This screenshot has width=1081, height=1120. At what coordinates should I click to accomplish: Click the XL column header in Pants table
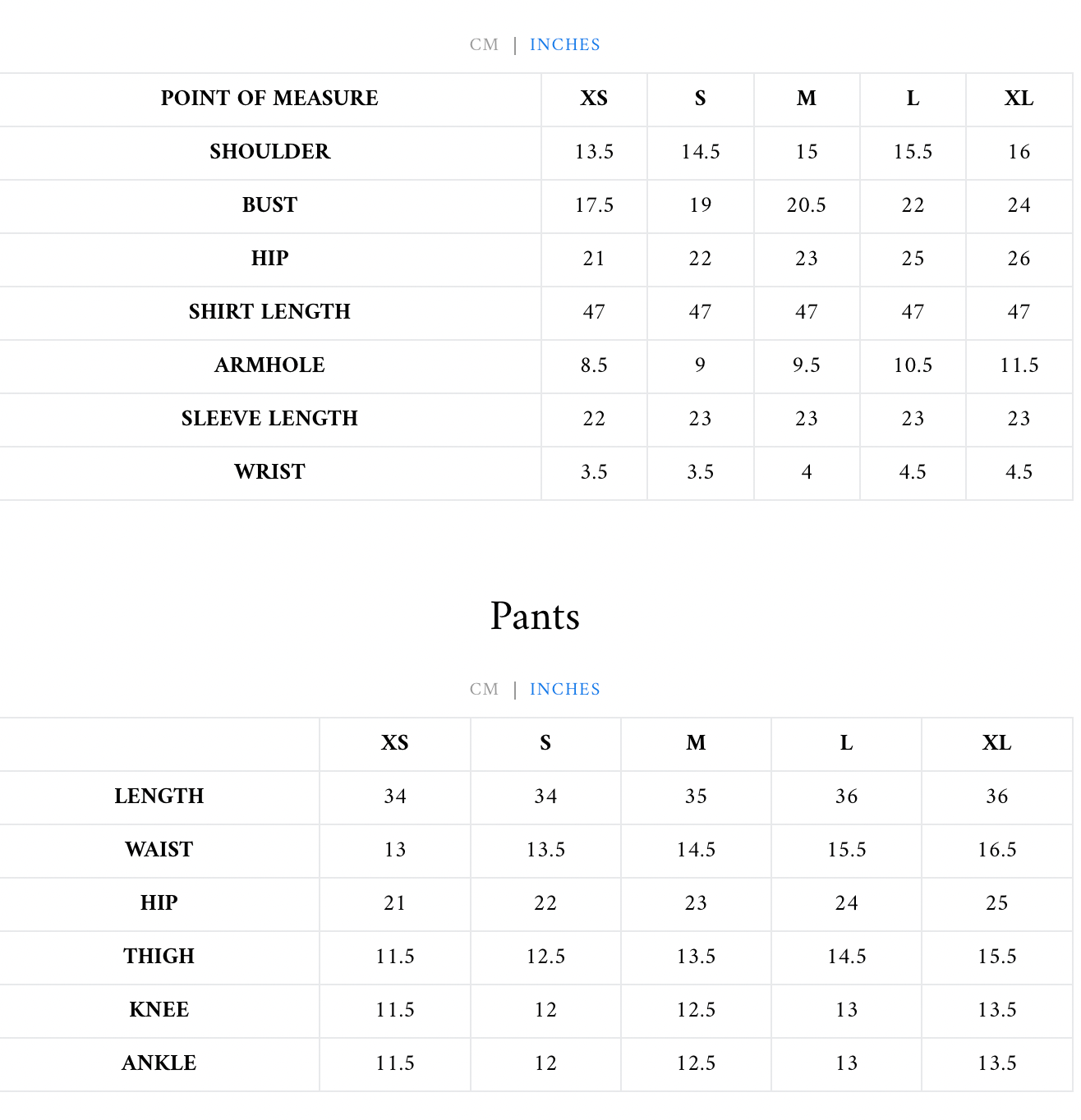[x=996, y=743]
